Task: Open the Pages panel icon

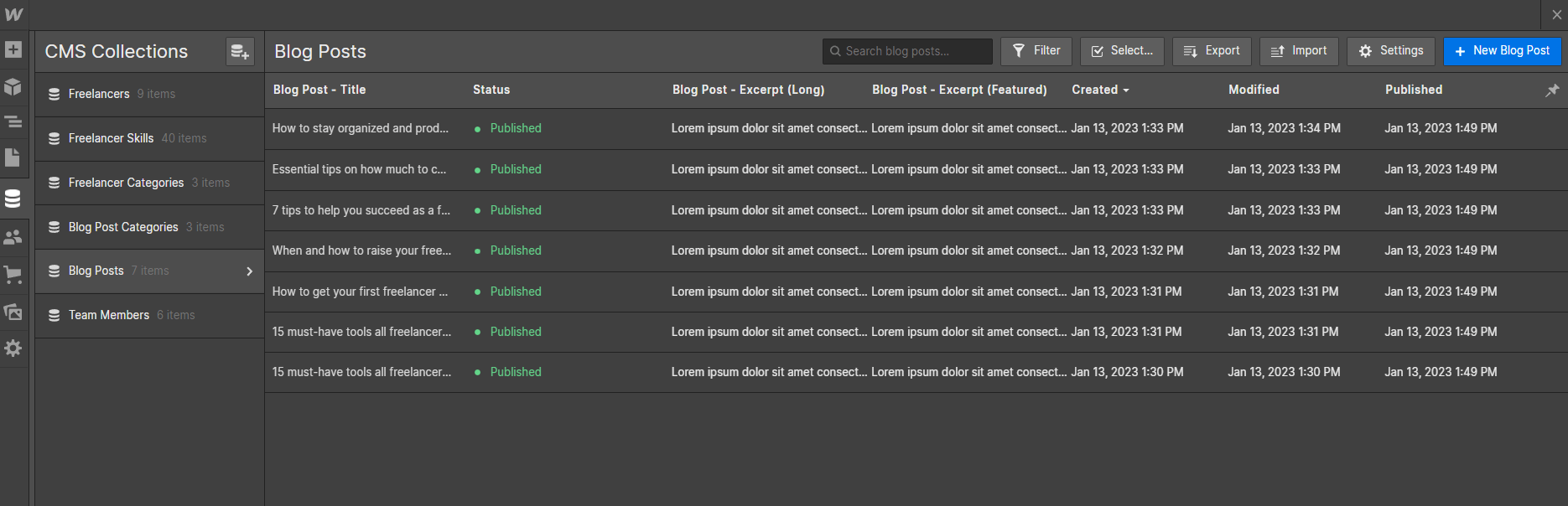Action: [x=13, y=157]
